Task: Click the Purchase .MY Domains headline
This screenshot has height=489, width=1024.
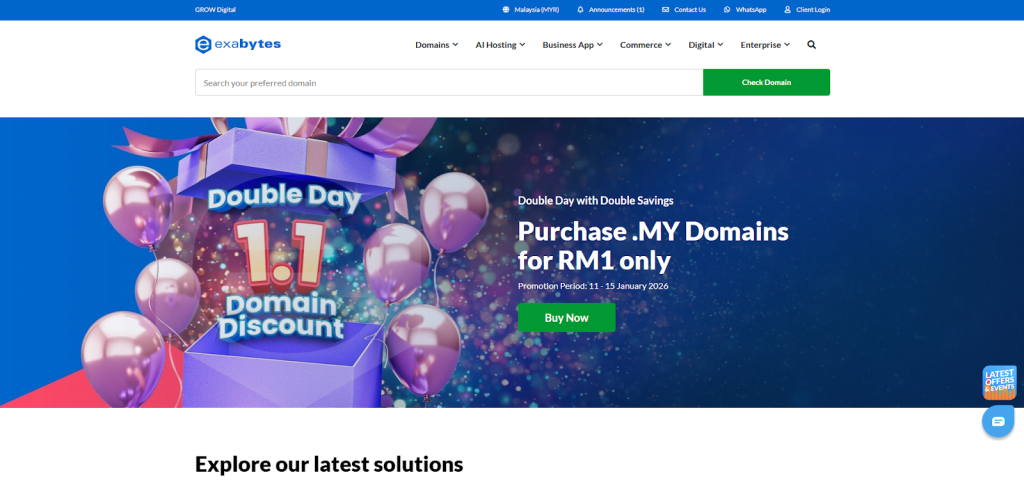Action: tap(653, 246)
